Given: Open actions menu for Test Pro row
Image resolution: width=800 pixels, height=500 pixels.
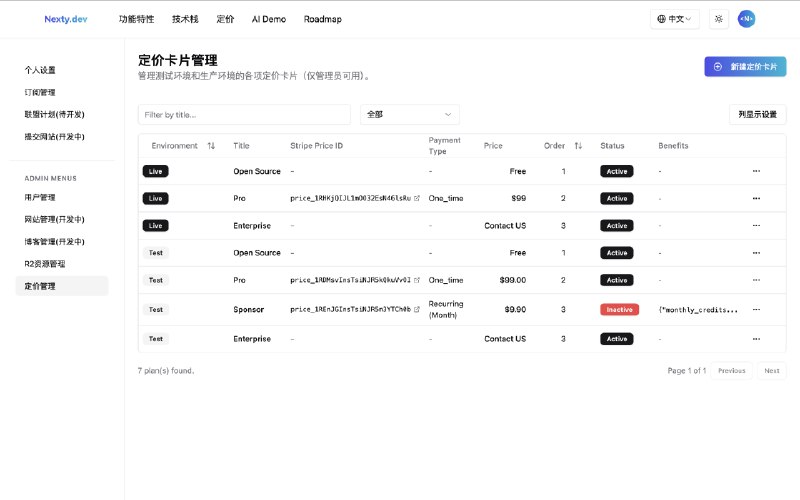Looking at the screenshot, I should [756, 280].
